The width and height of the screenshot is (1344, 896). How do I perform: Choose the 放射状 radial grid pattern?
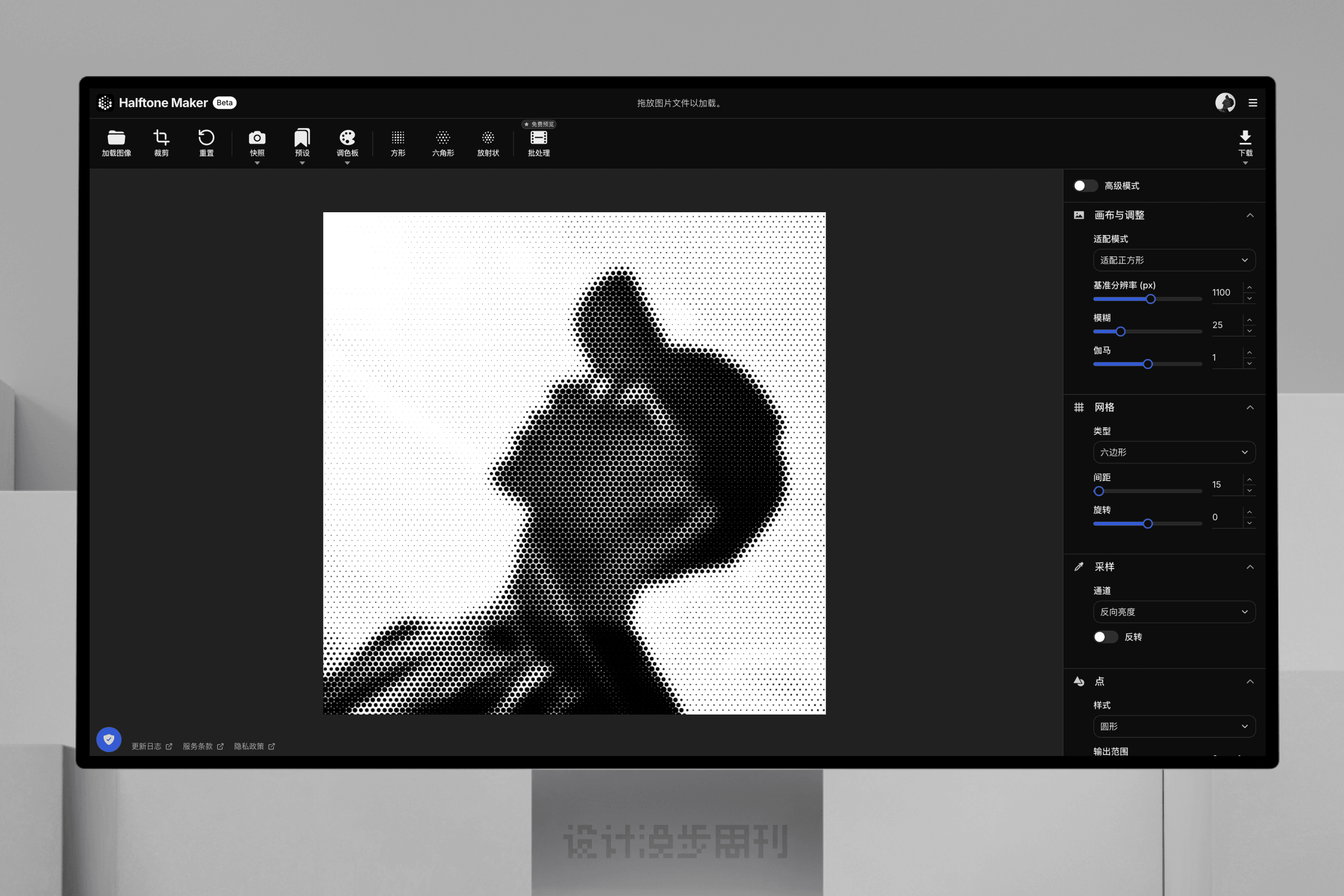point(488,138)
